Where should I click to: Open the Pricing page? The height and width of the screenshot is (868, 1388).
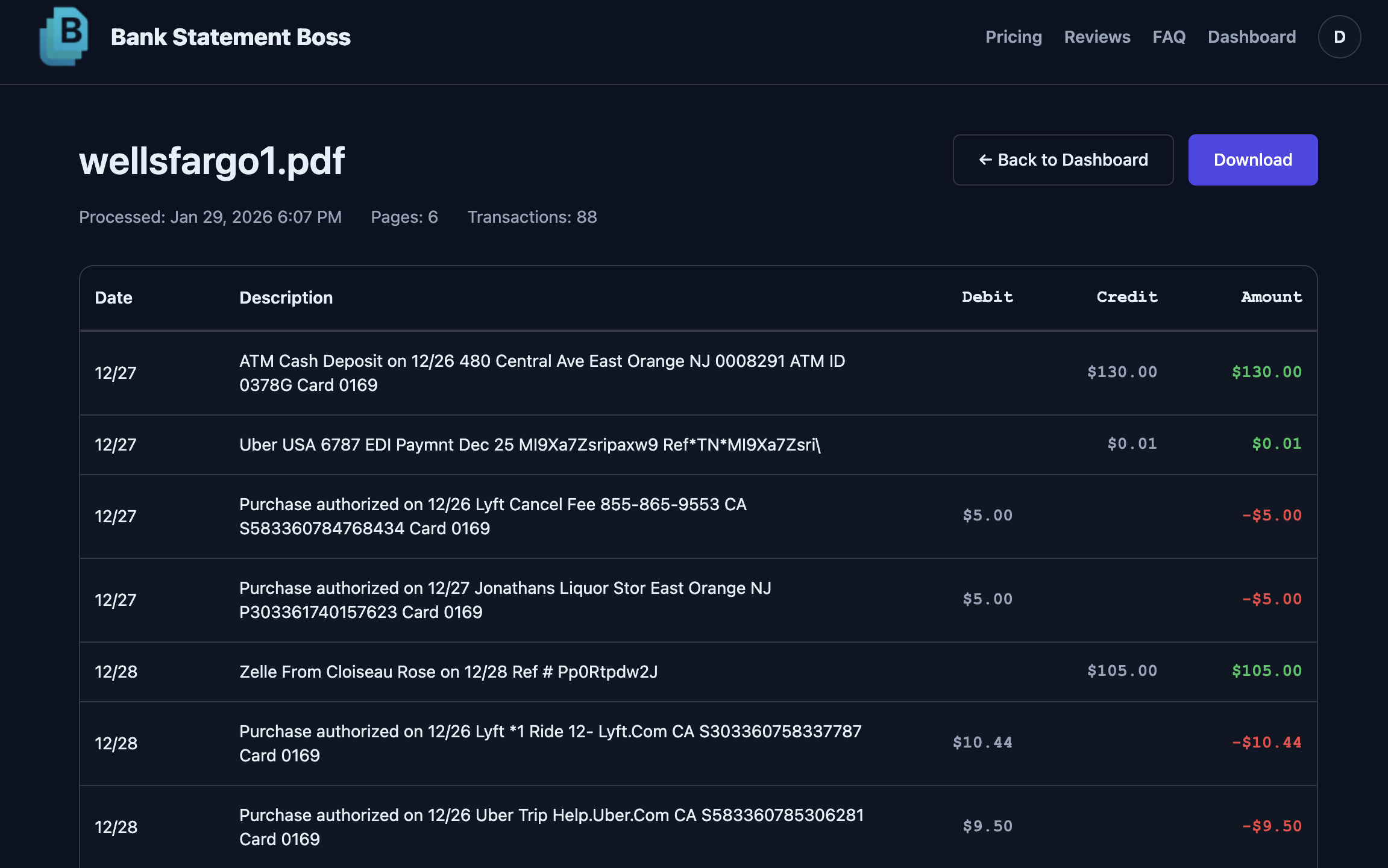click(1014, 37)
